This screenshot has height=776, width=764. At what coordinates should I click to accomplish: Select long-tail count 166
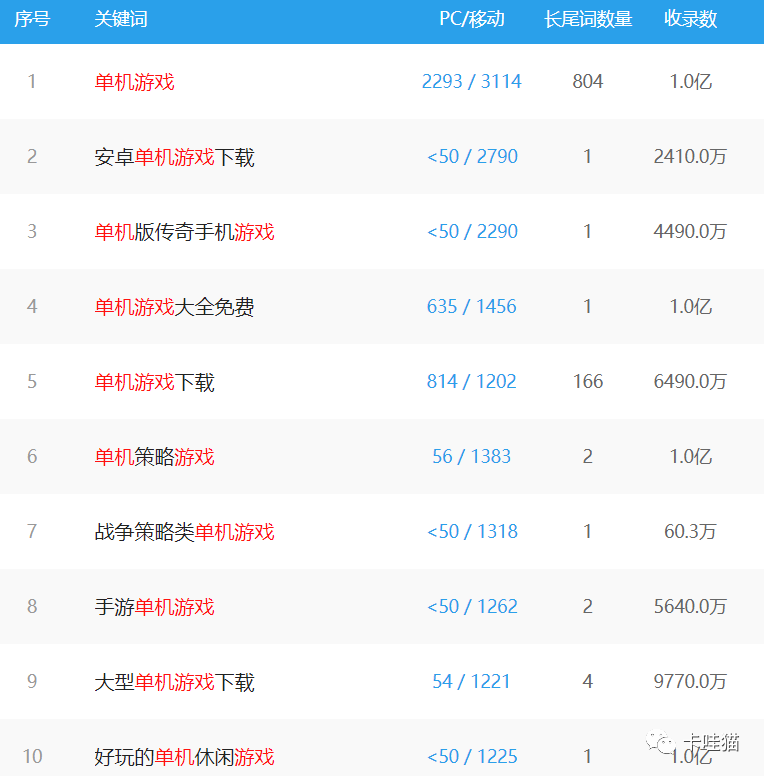588,382
